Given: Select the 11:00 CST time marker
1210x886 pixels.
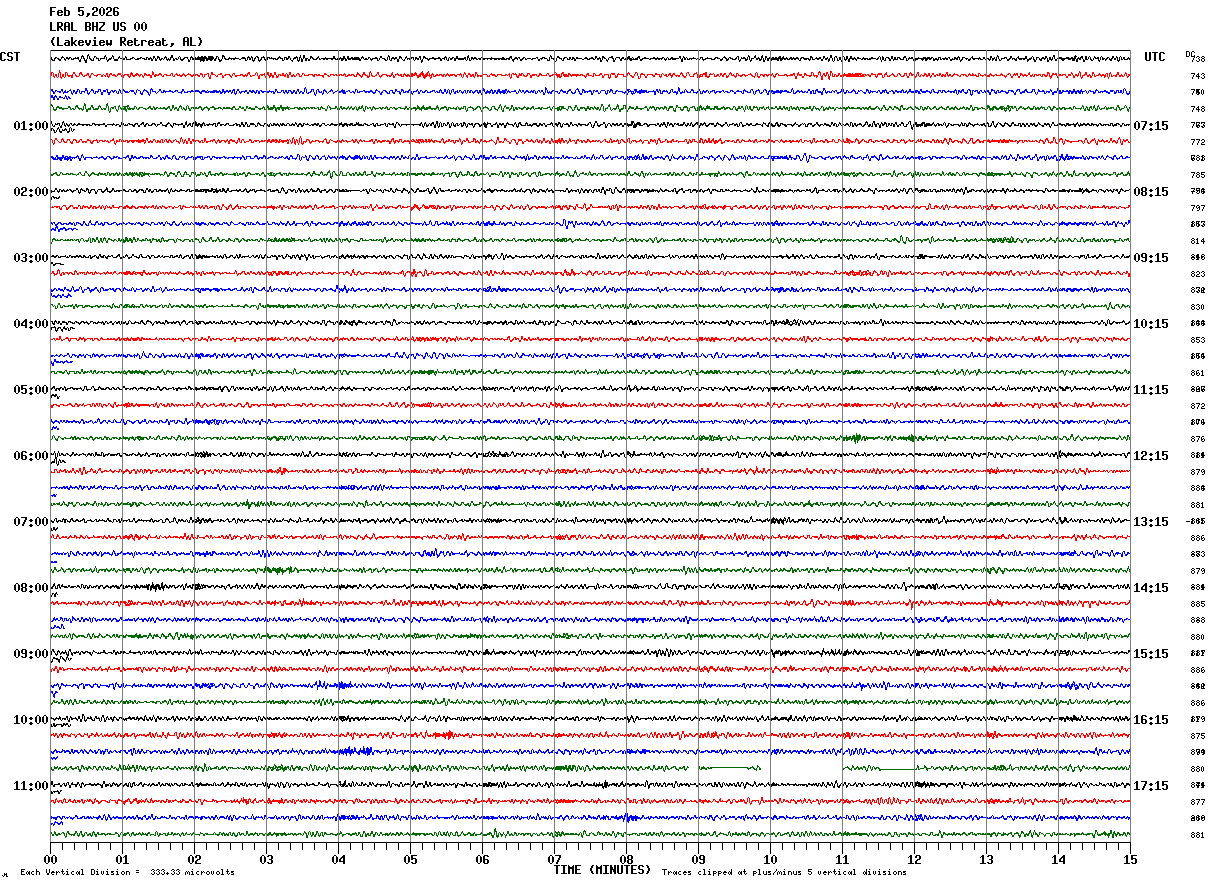Looking at the screenshot, I should (30, 786).
